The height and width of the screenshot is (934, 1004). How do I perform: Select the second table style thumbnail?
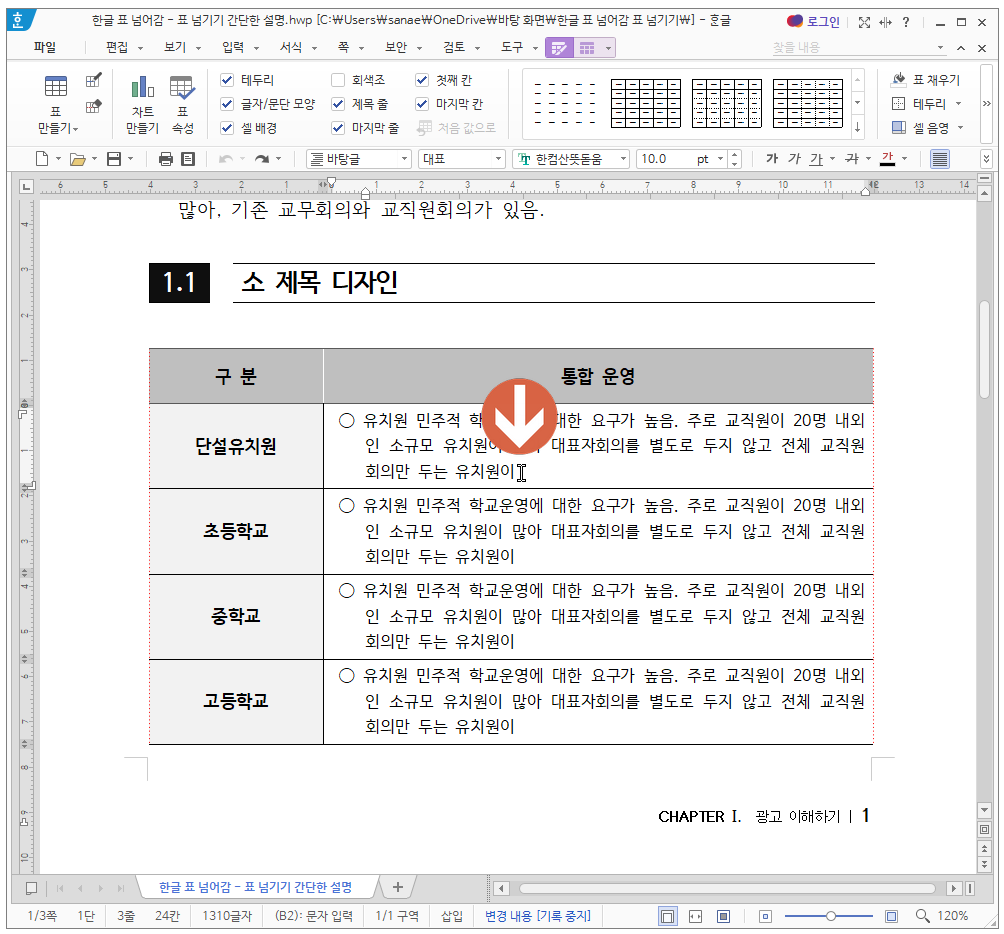click(x=646, y=103)
